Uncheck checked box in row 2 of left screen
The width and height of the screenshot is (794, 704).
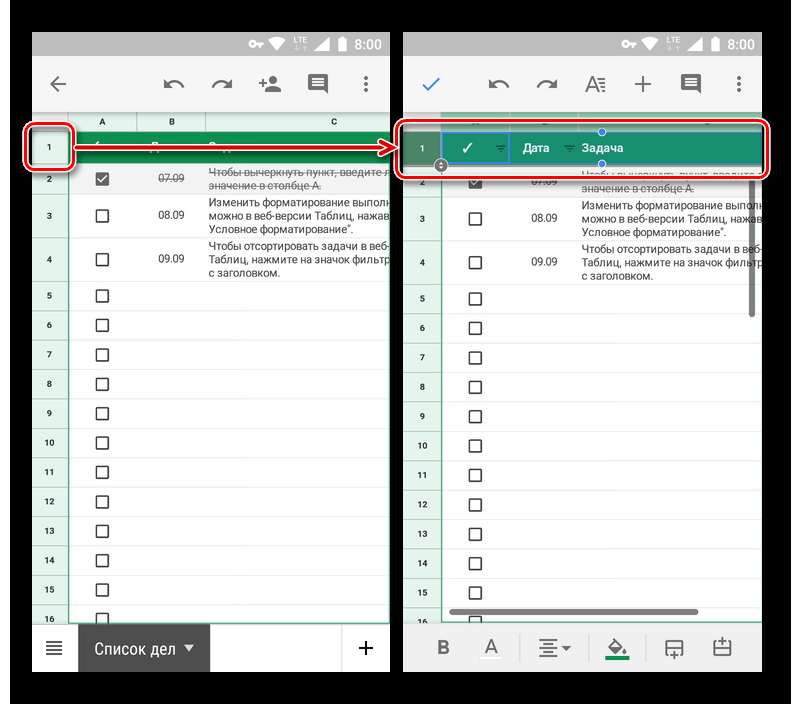pos(102,179)
